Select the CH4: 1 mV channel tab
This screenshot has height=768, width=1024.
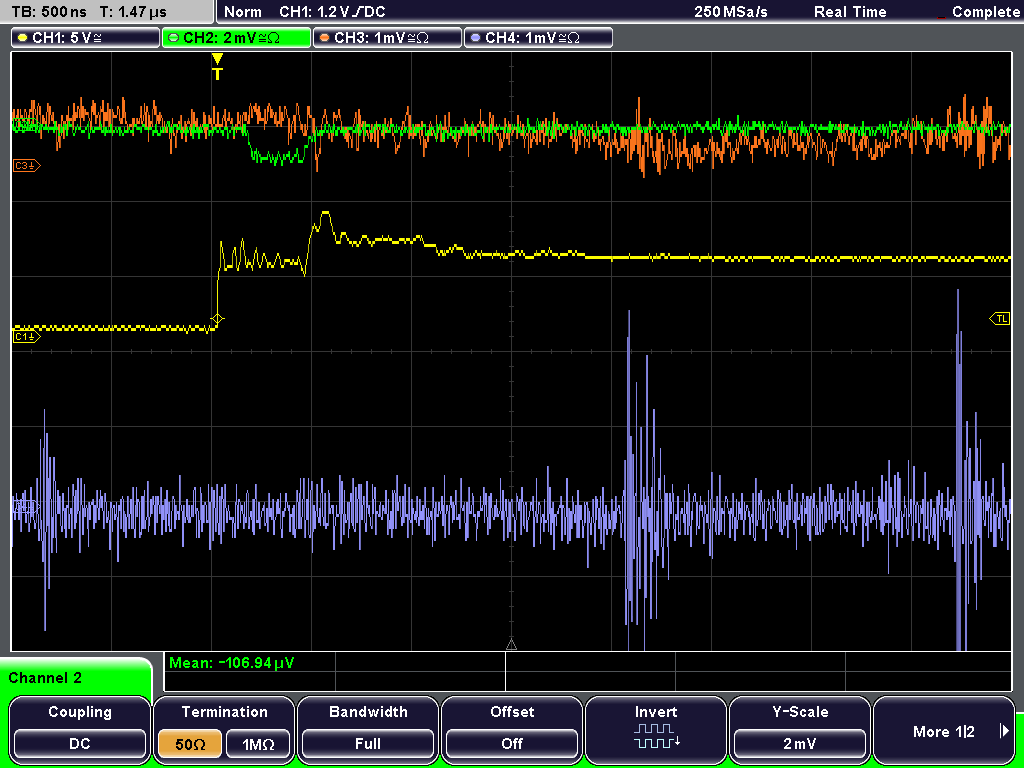tap(538, 38)
